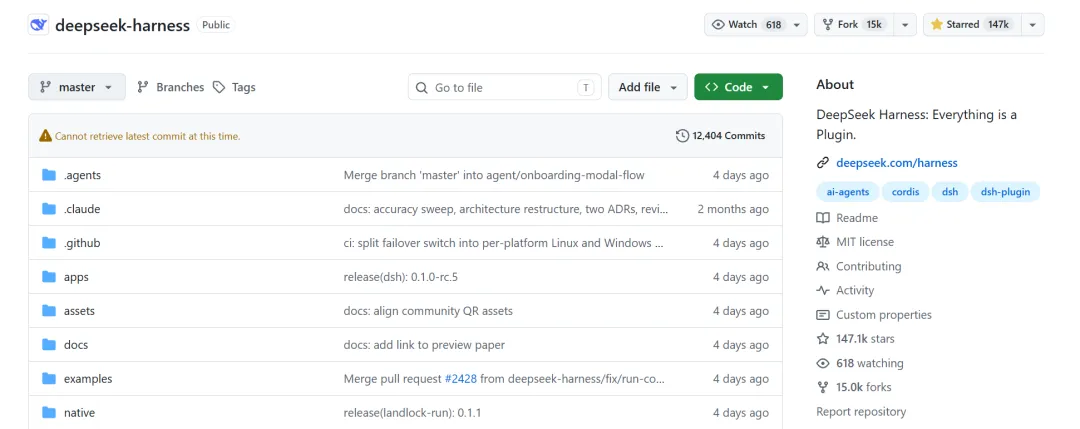The image size is (1080, 429).
Task: Open the caret dropdown beside Fork
Action: [x=905, y=24]
